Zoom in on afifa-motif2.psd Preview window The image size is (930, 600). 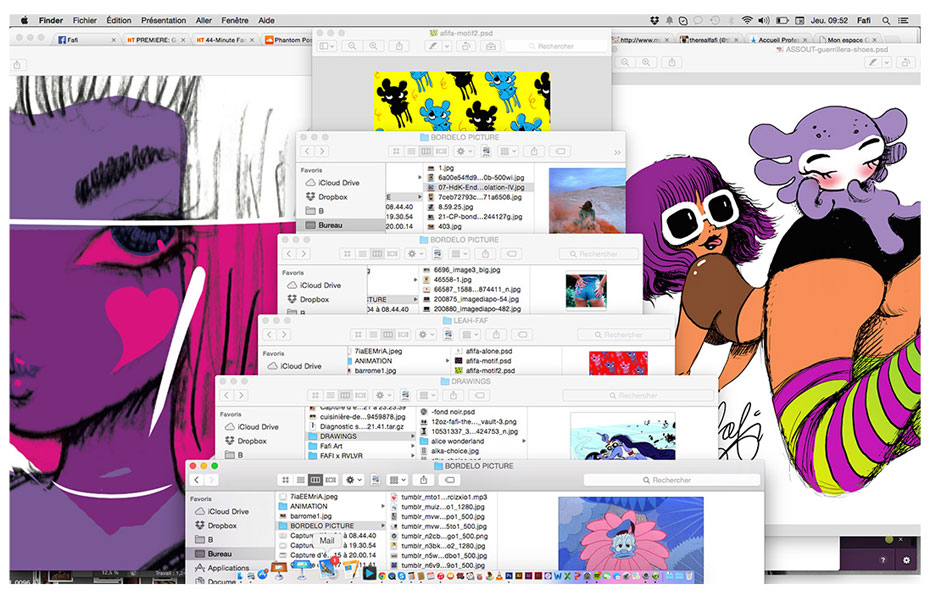click(373, 46)
